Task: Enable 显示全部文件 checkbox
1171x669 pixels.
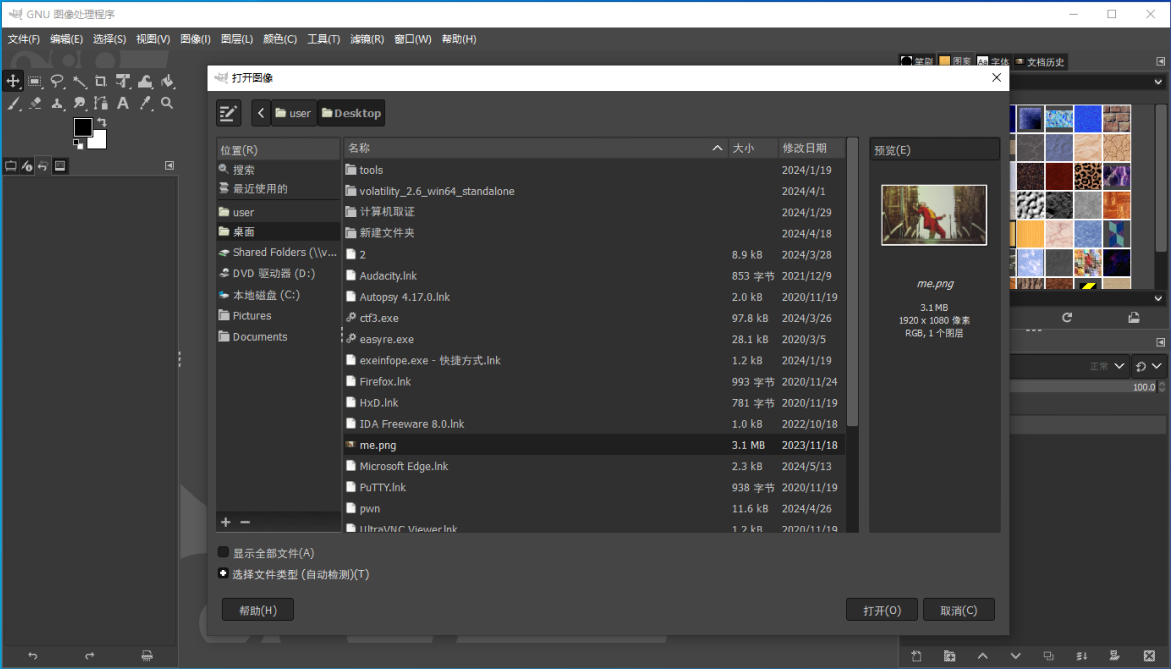Action: click(x=223, y=553)
